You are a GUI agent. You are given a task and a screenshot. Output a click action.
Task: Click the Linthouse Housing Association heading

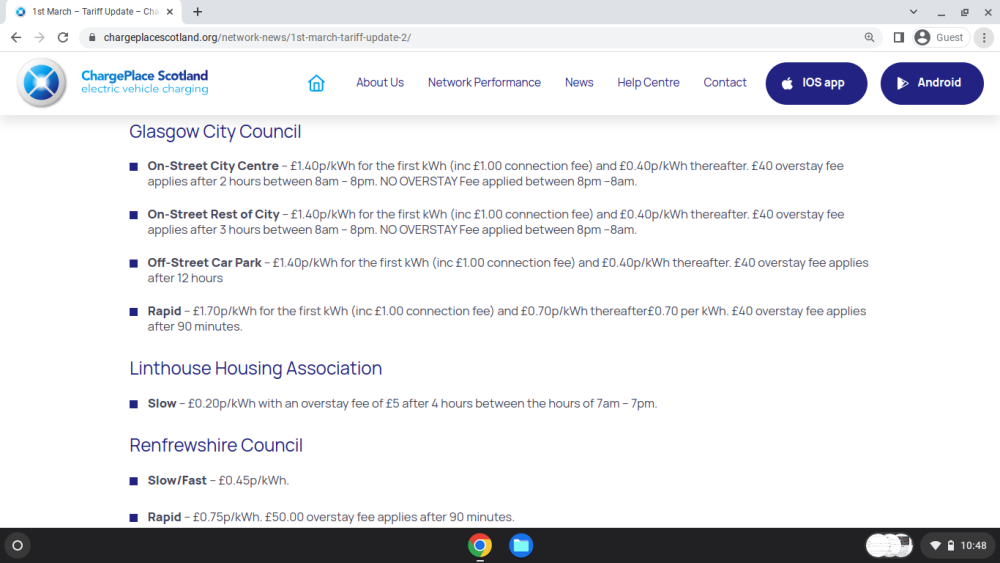(x=256, y=369)
